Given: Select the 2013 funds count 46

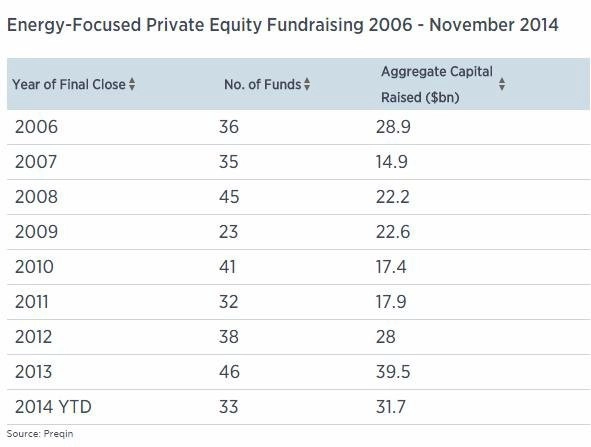Looking at the screenshot, I should click(x=229, y=372).
